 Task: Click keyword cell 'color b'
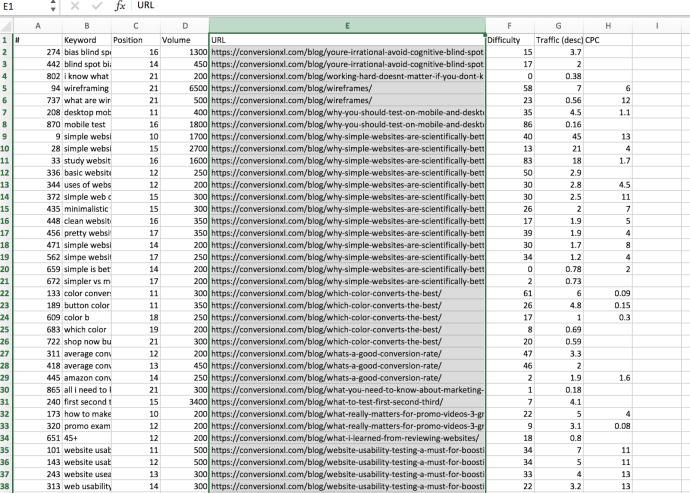(87, 317)
